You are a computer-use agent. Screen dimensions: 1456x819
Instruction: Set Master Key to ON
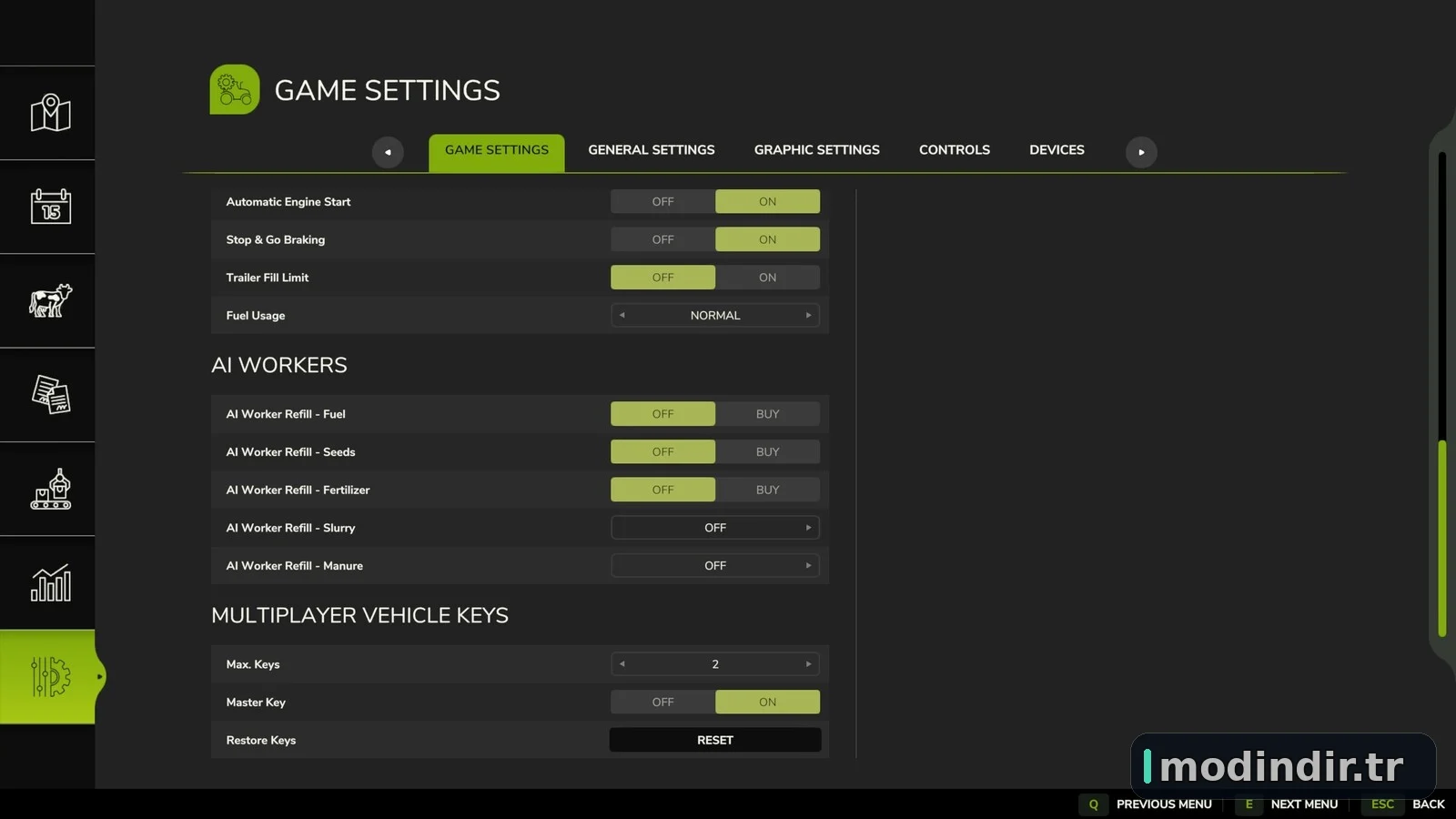pos(767,703)
